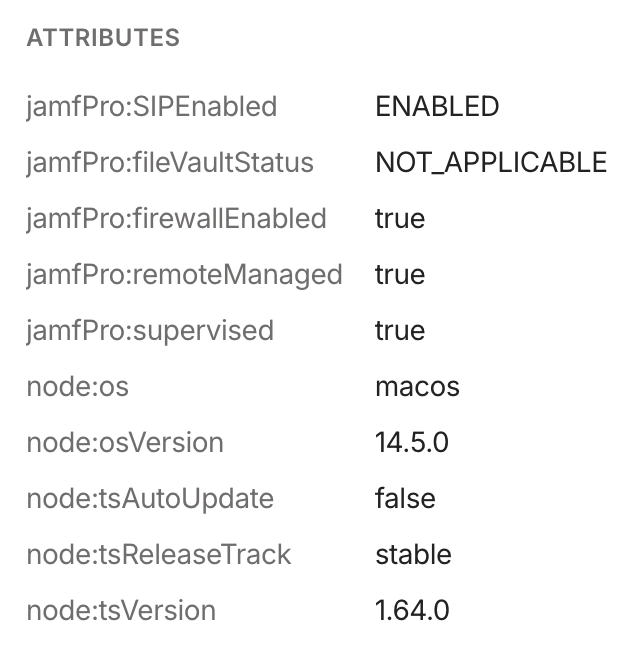Click the node:tsReleaseTrack attribute name

pos(159,554)
